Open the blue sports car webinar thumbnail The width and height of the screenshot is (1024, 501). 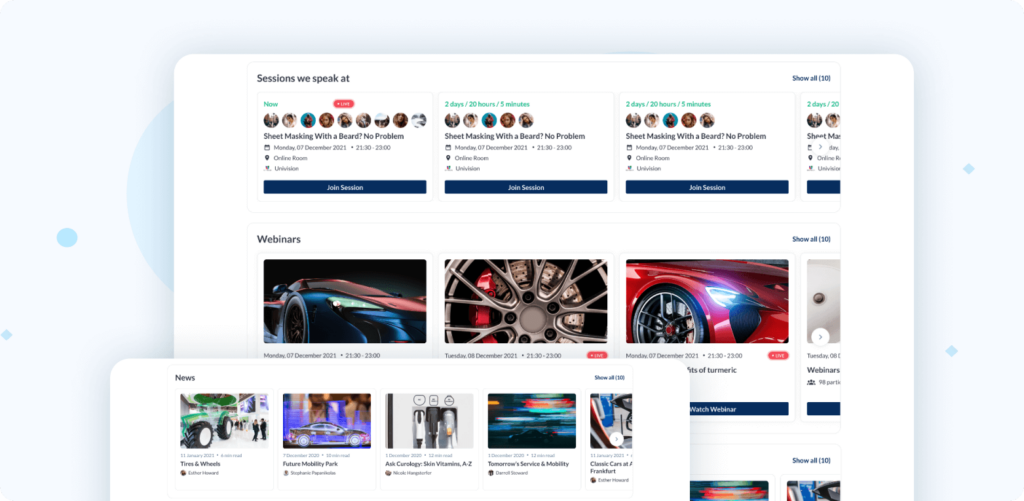click(345, 301)
